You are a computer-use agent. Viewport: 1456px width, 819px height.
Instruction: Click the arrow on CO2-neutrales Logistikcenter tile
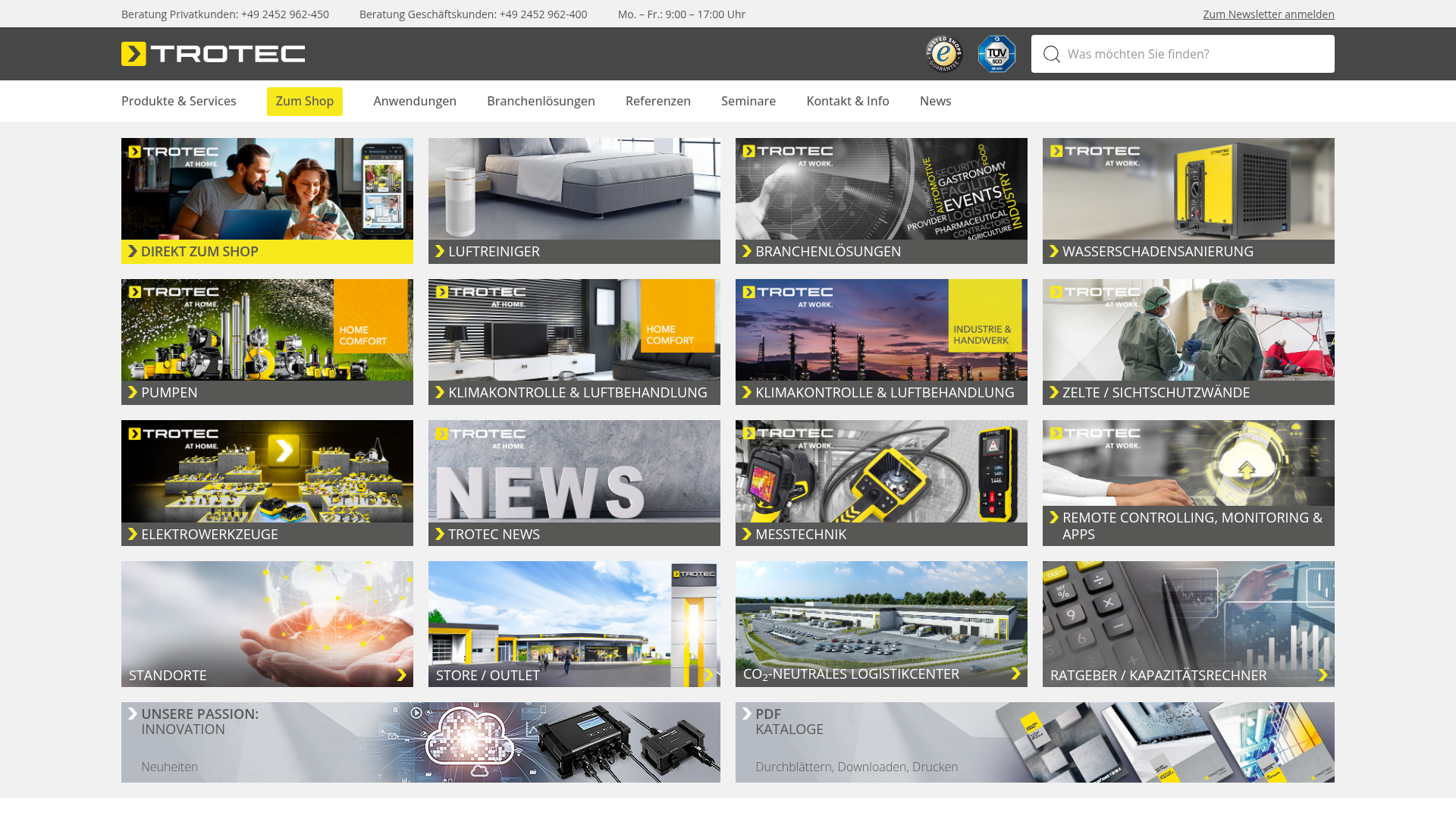point(1016,673)
